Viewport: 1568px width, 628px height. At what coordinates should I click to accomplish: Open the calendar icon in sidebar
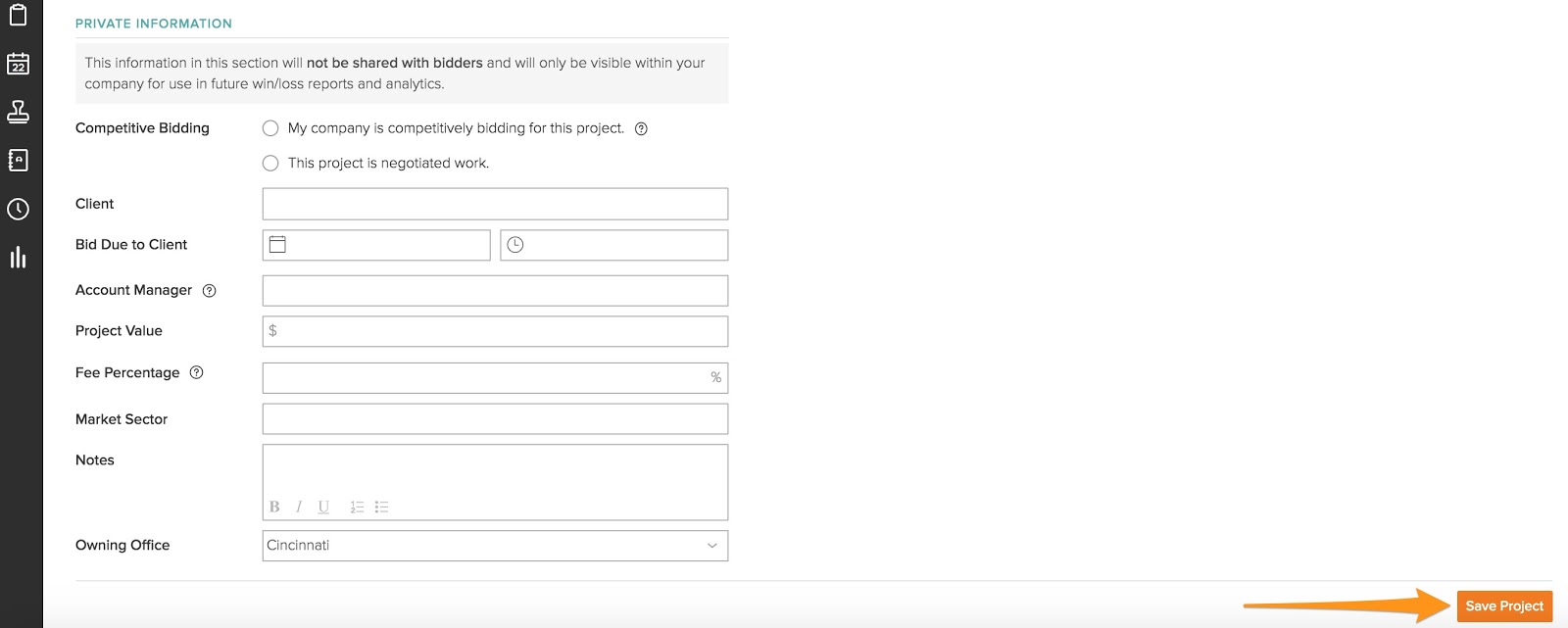click(18, 64)
